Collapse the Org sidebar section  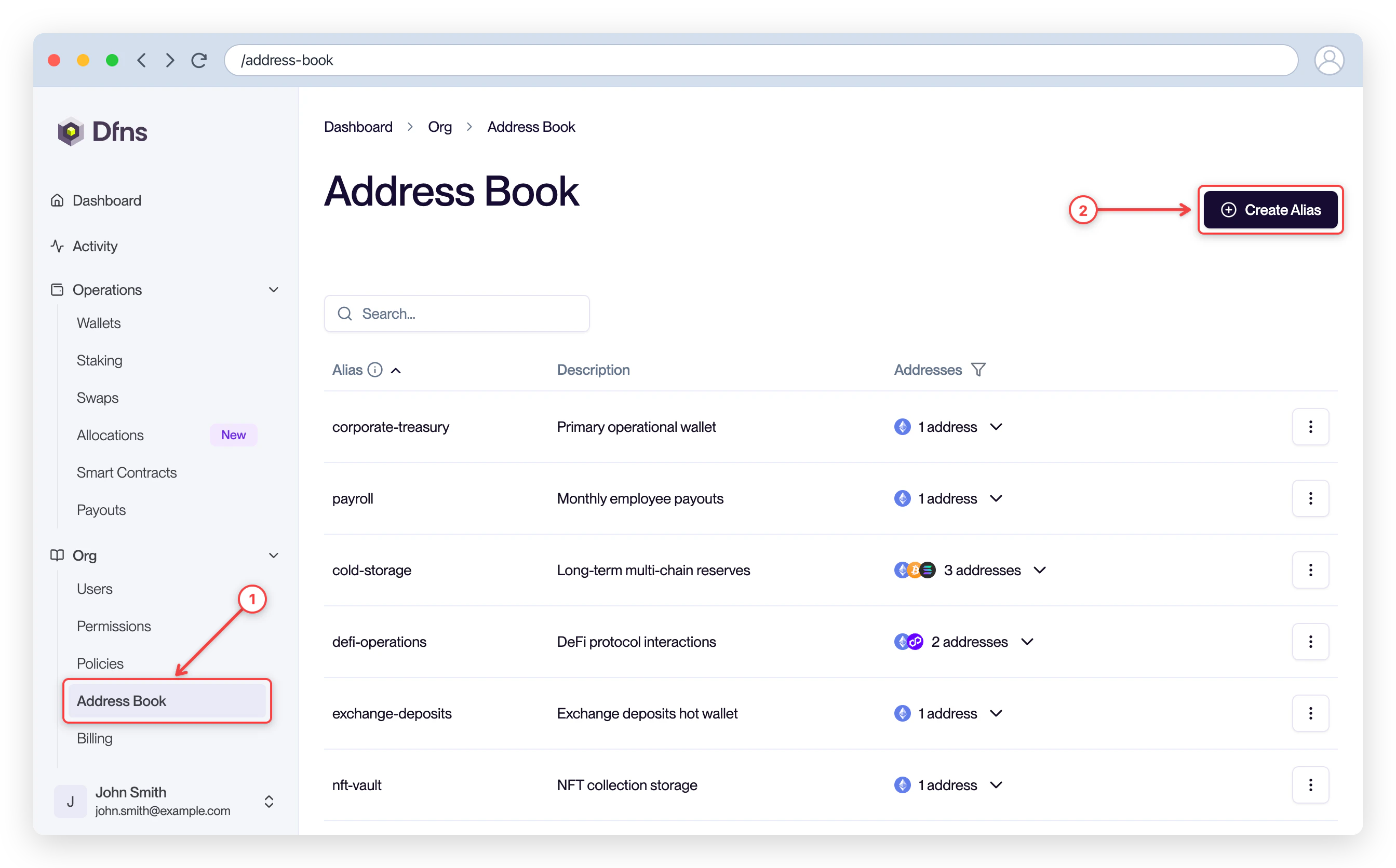click(x=273, y=555)
